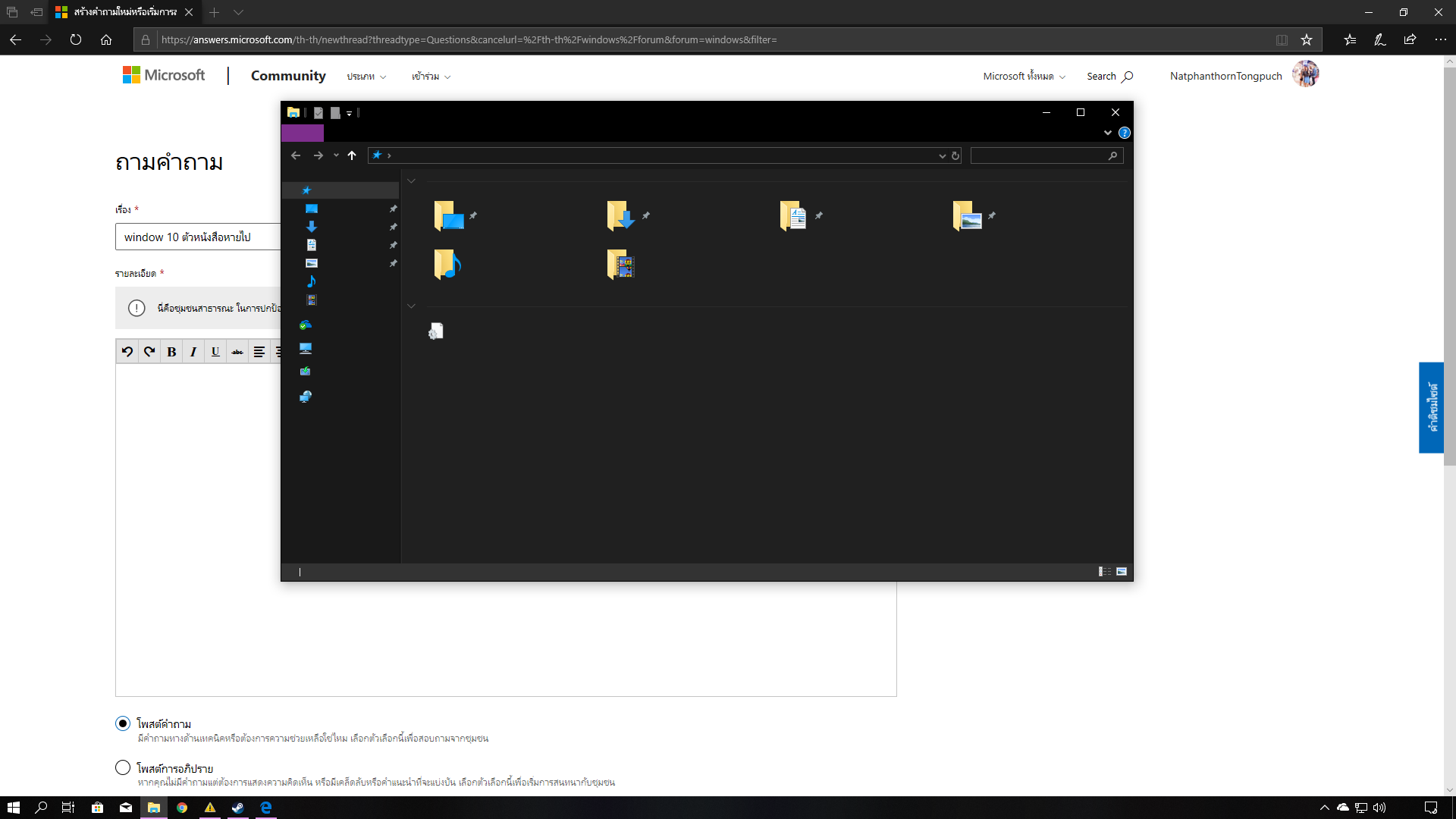Click the subject field containing 'window 10'

(199, 237)
